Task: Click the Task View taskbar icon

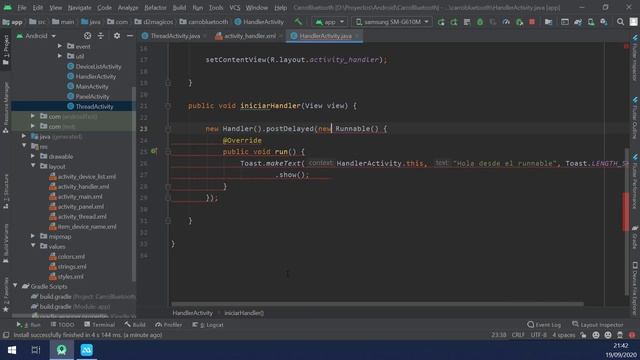Action: [36, 350]
